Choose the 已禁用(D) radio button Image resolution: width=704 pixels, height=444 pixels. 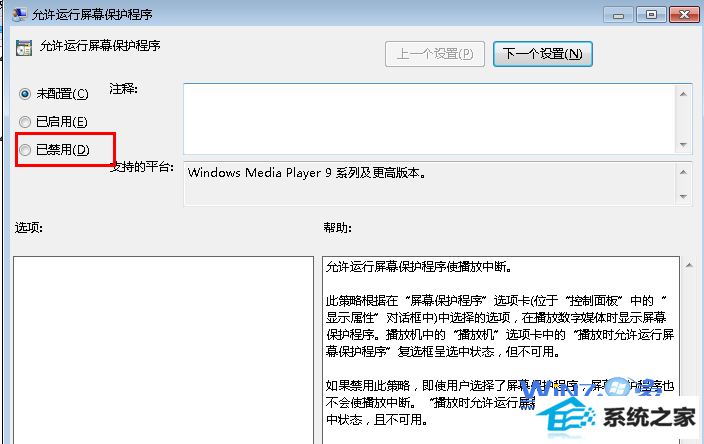click(x=26, y=150)
